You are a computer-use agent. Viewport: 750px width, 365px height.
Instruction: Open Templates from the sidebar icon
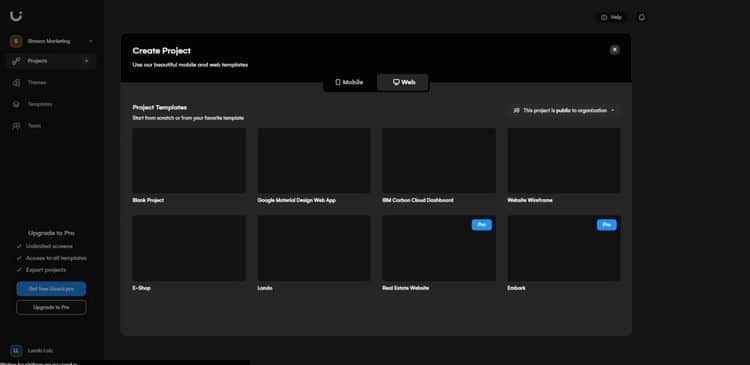click(x=16, y=104)
